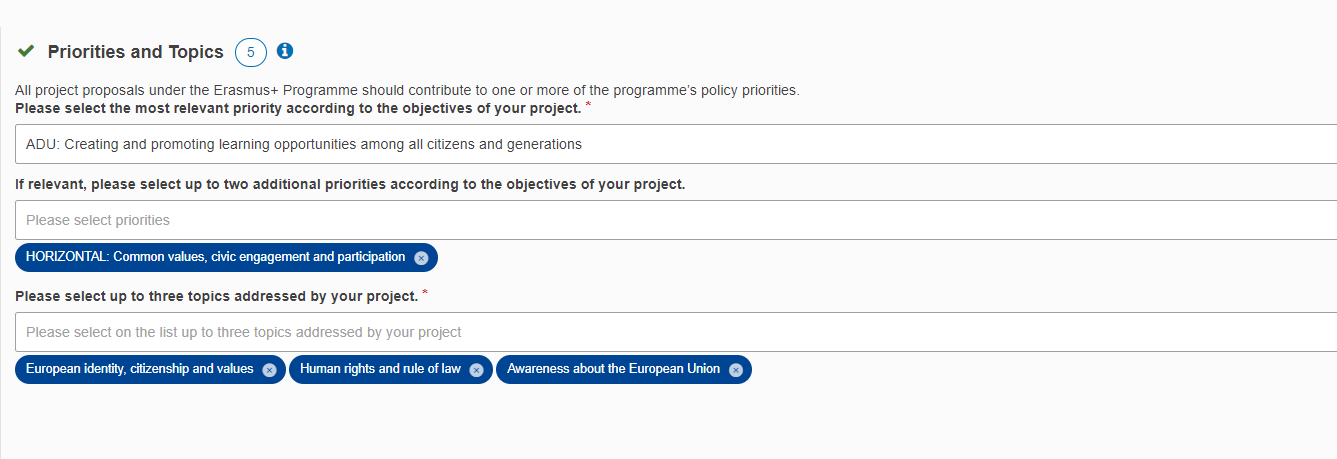Select the HORIZONTAL Common values chip label
Image resolution: width=1337 pixels, height=459 pixels.
[215, 257]
